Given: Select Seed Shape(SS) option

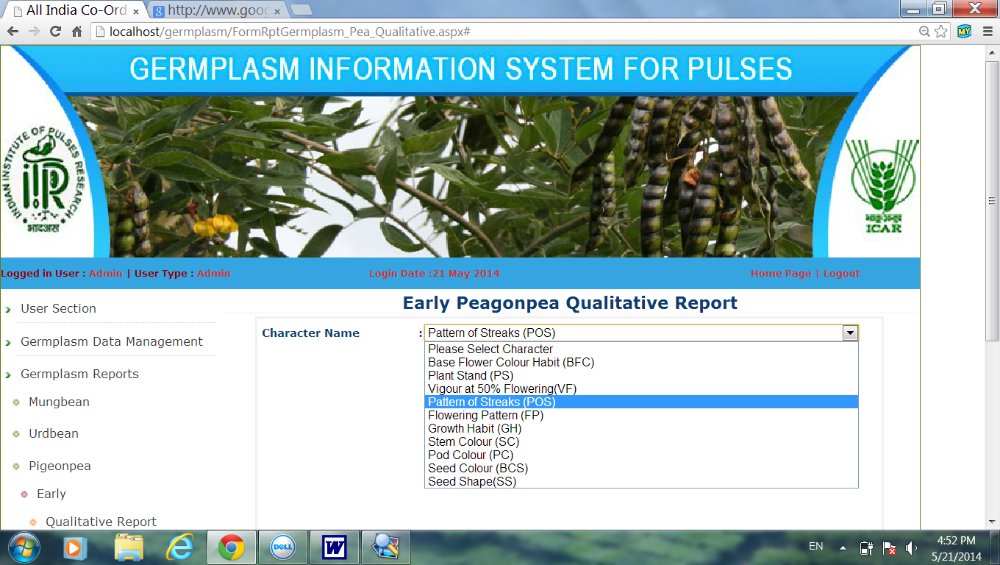Looking at the screenshot, I should (x=641, y=481).
